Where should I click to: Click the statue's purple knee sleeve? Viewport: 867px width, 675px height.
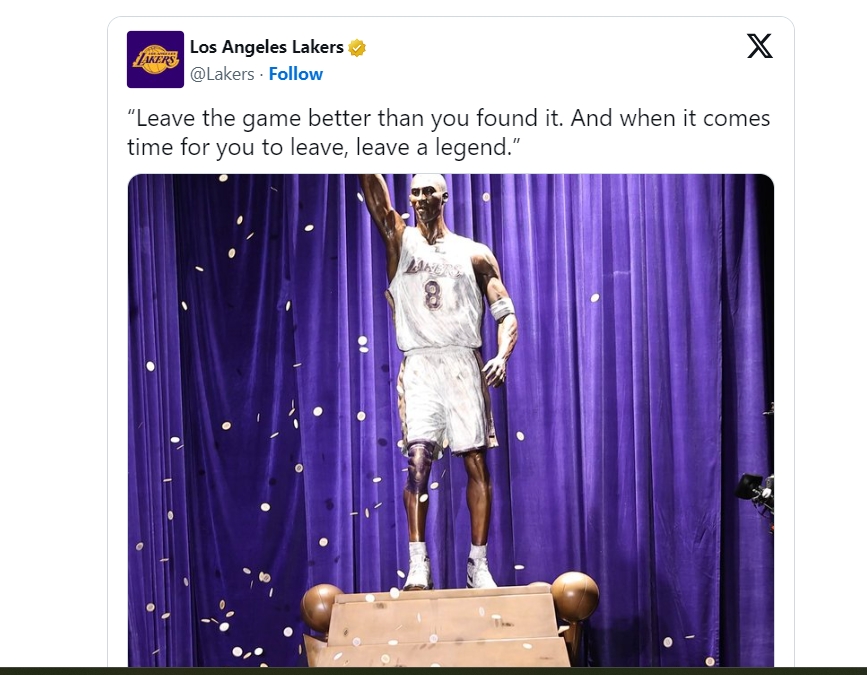417,467
